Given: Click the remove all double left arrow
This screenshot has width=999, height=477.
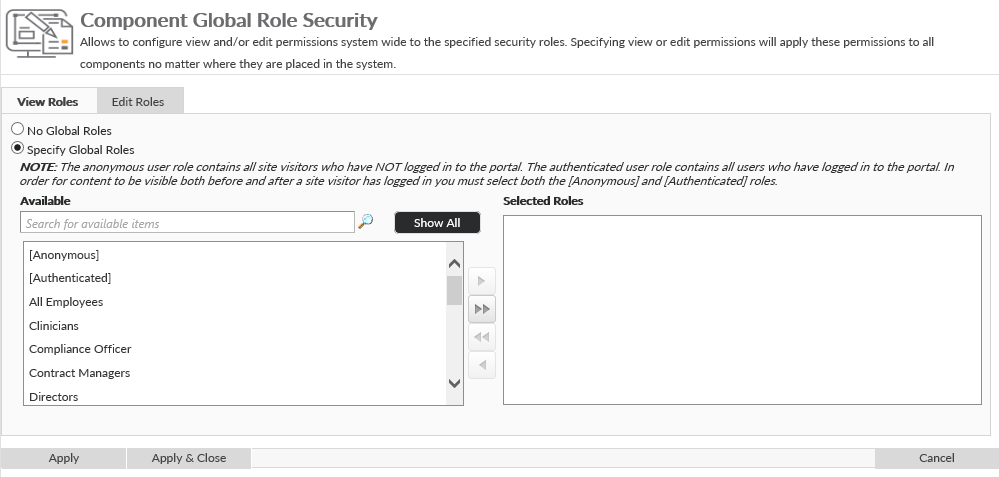Looking at the screenshot, I should coord(482,338).
